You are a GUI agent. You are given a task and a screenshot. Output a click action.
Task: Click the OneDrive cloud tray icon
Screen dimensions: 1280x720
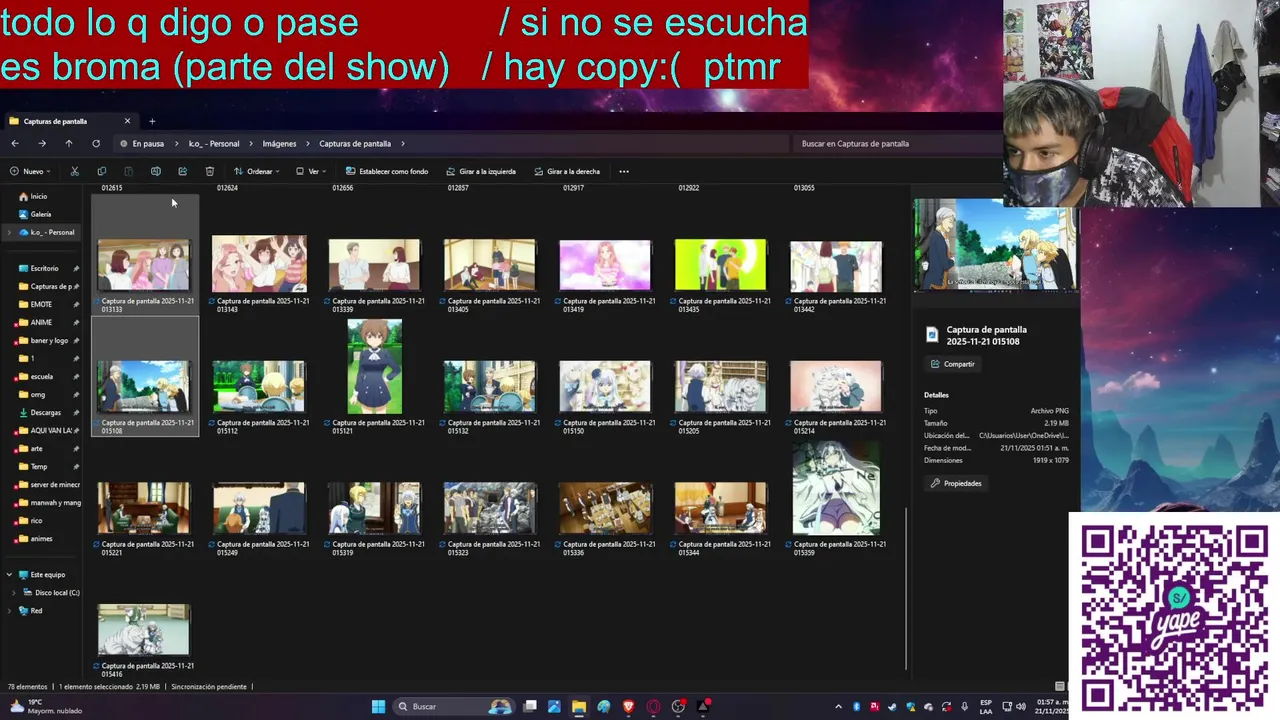point(928,706)
